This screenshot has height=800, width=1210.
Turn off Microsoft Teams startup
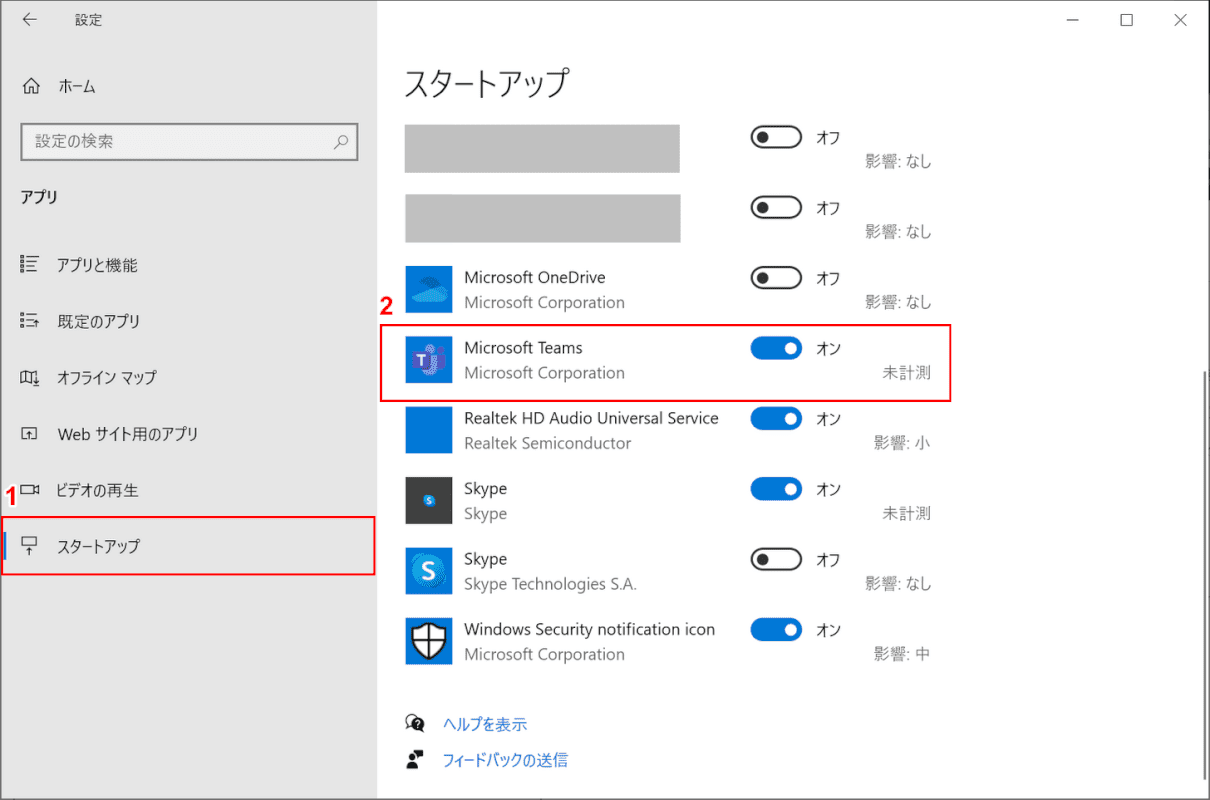[776, 348]
